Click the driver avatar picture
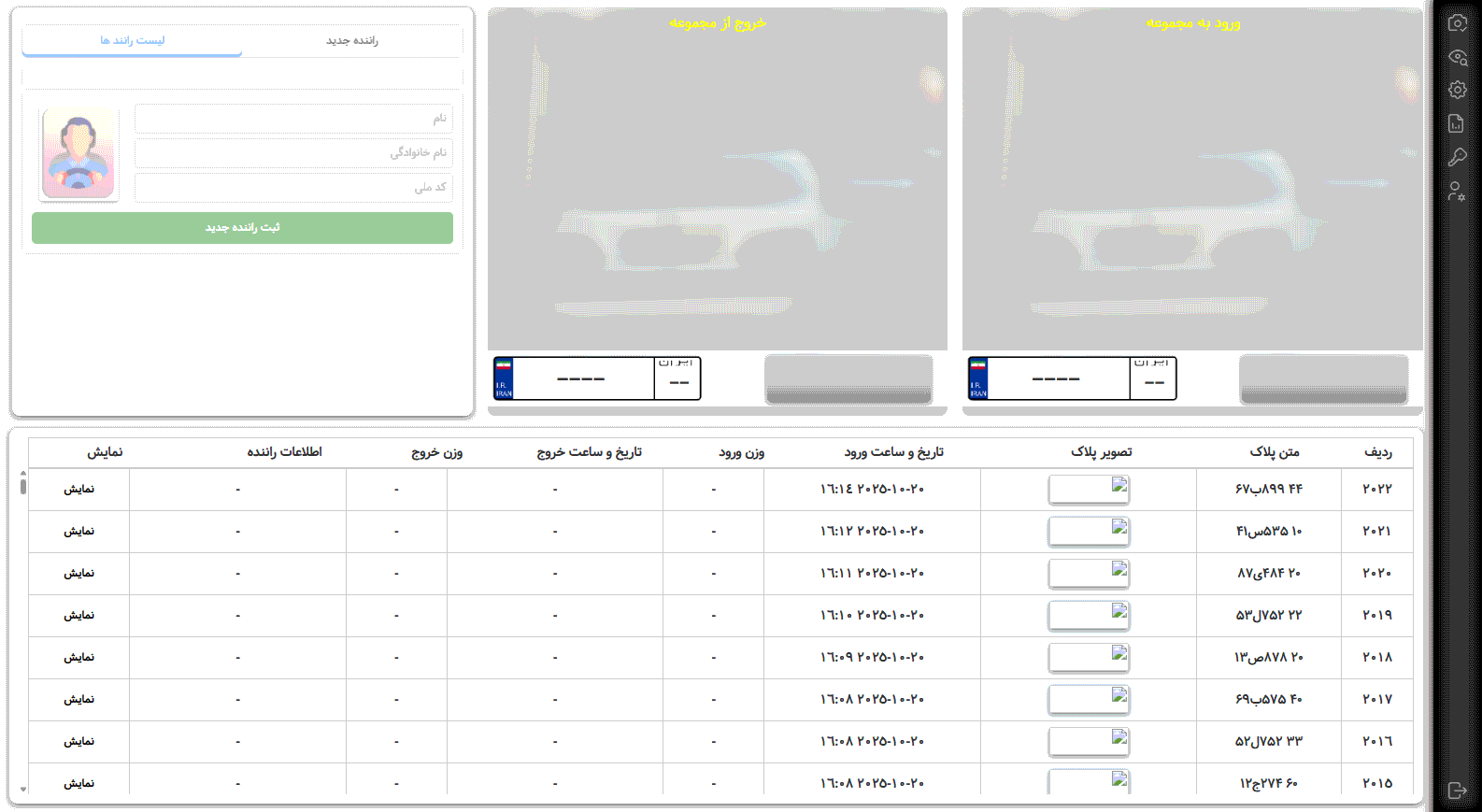The image size is (1482, 812). pos(78,154)
